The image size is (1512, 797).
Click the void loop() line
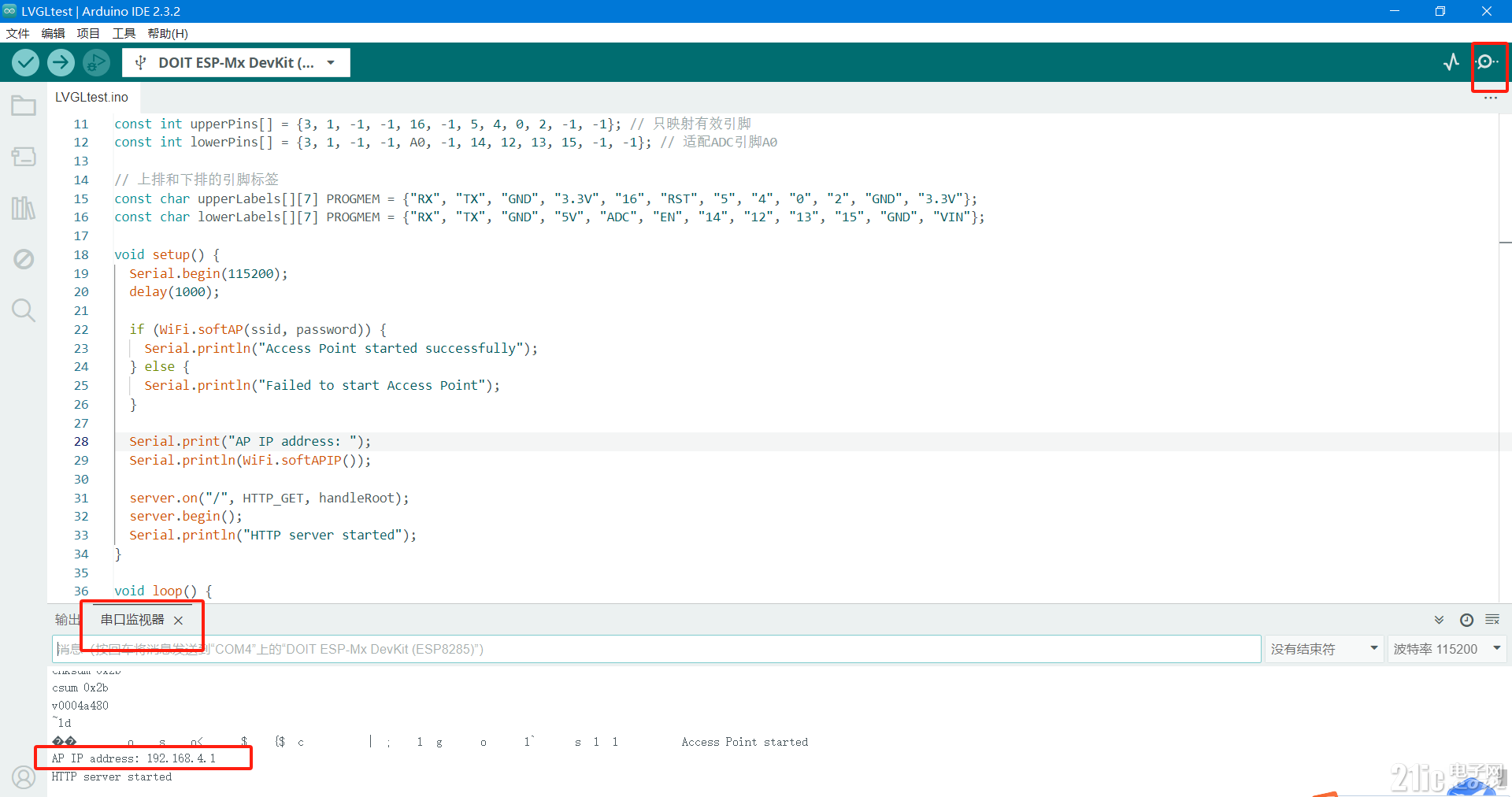(x=163, y=591)
